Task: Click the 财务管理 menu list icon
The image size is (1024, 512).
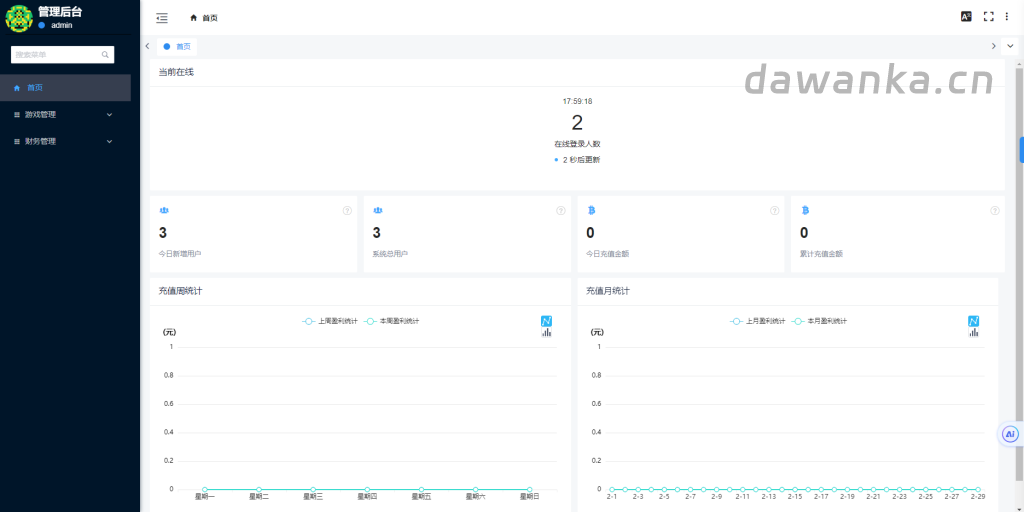Action: click(18, 141)
